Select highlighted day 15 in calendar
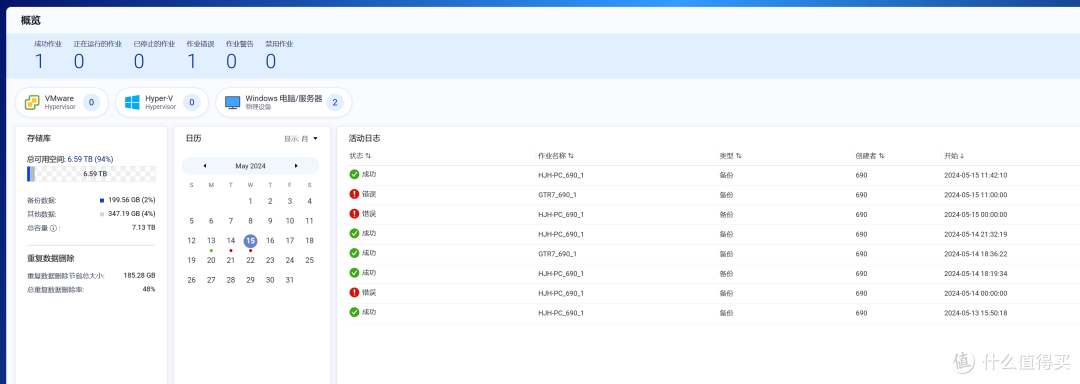1080x384 pixels. click(251, 240)
